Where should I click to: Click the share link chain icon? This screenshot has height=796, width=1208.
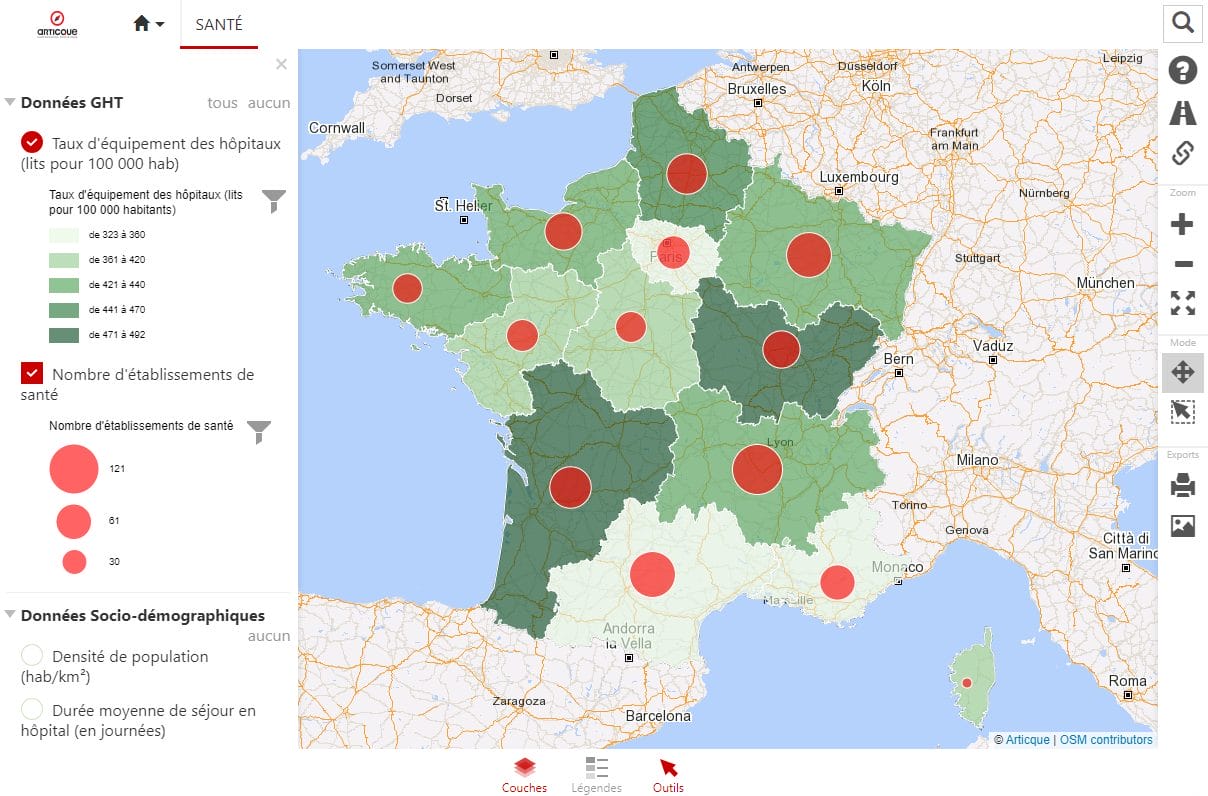(1182, 153)
